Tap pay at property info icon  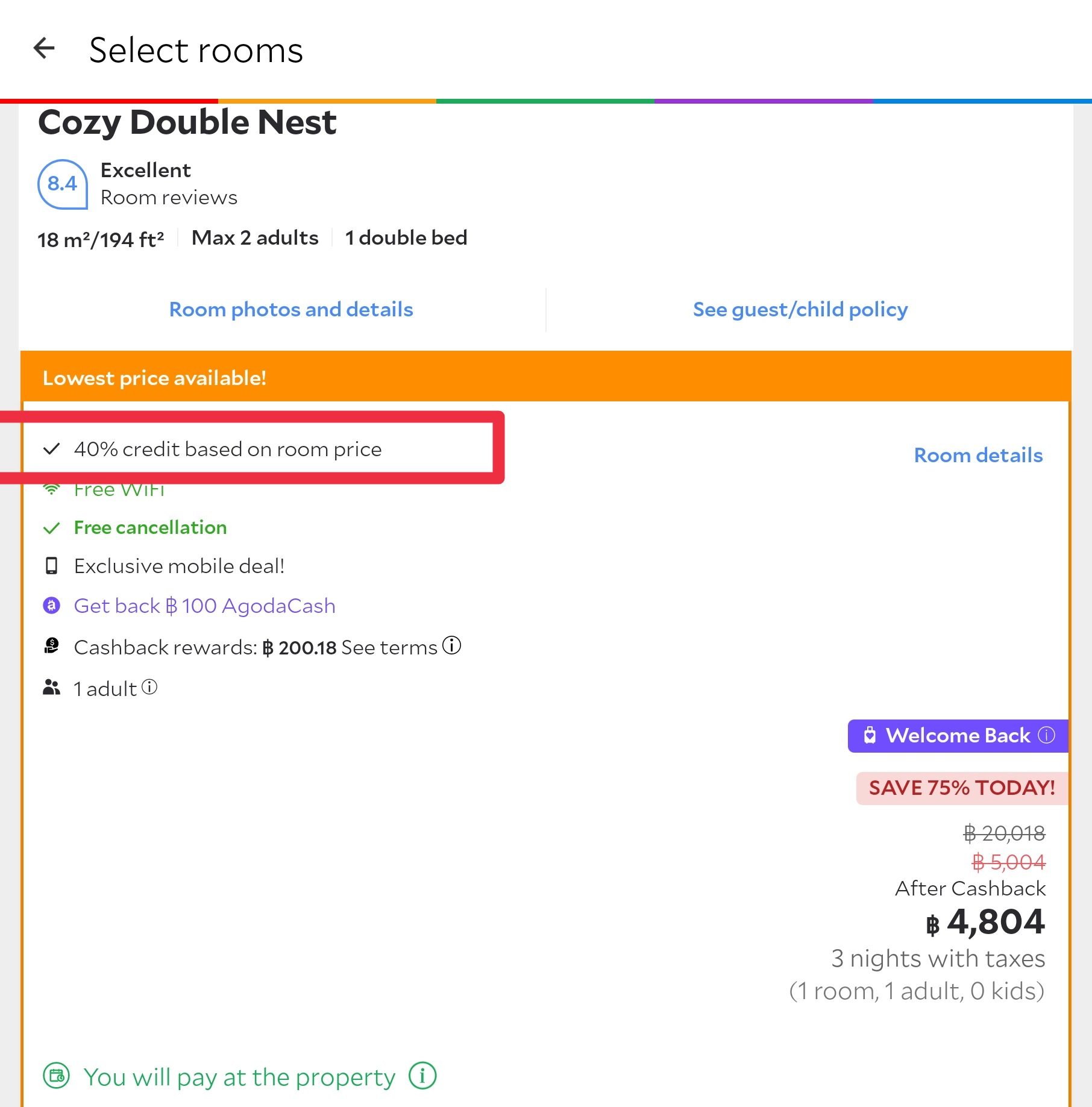[x=422, y=1076]
